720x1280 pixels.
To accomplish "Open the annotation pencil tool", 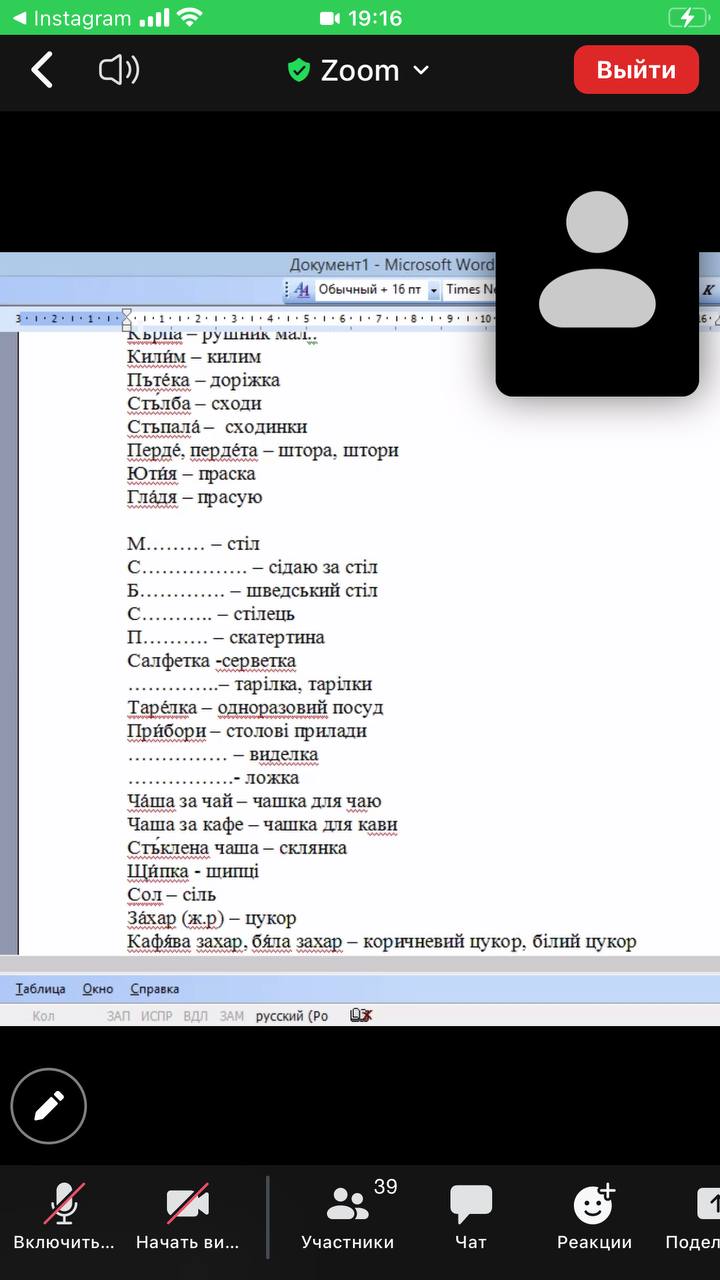I will tap(49, 1105).
